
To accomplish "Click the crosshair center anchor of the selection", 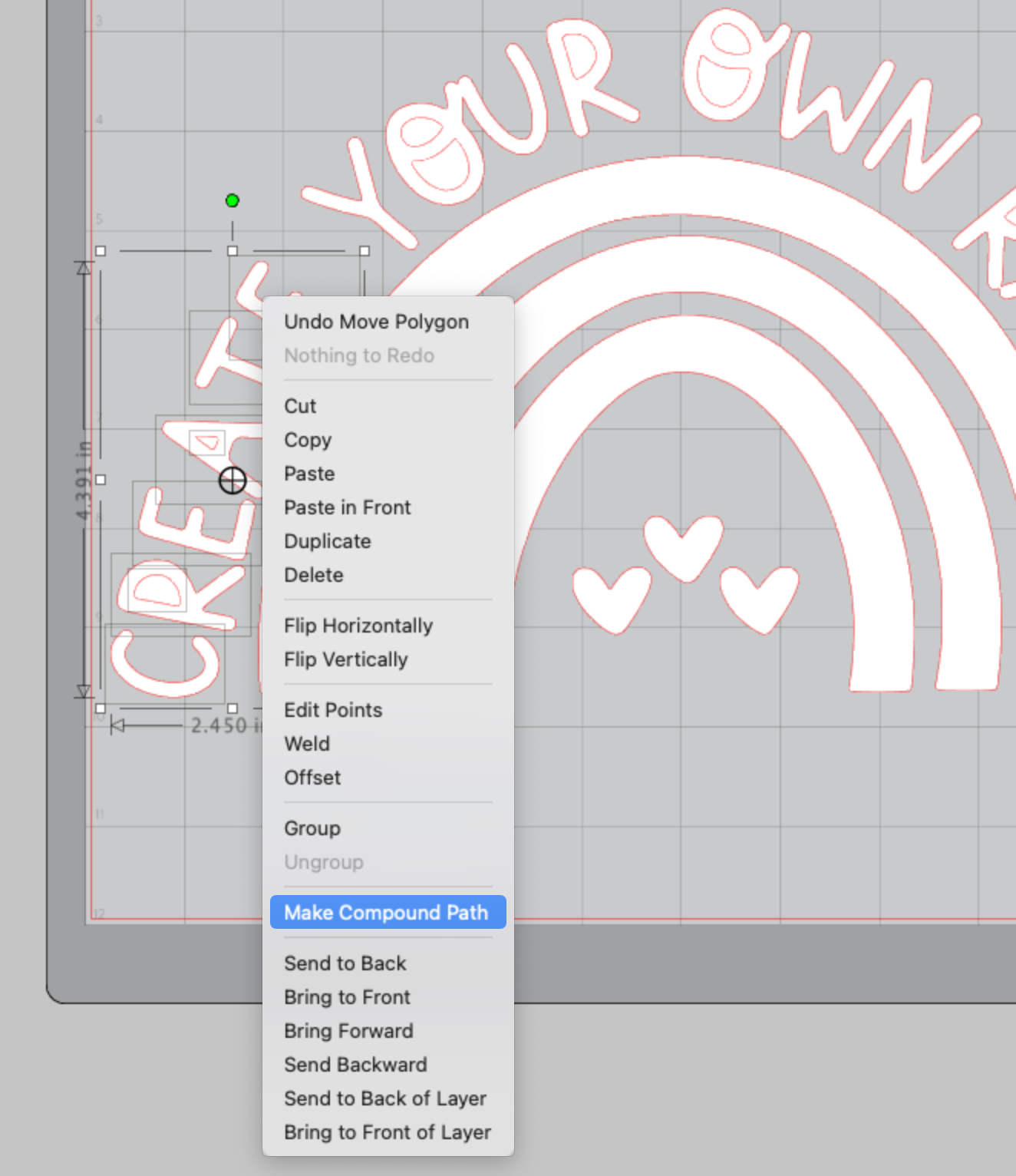I will 232,481.
